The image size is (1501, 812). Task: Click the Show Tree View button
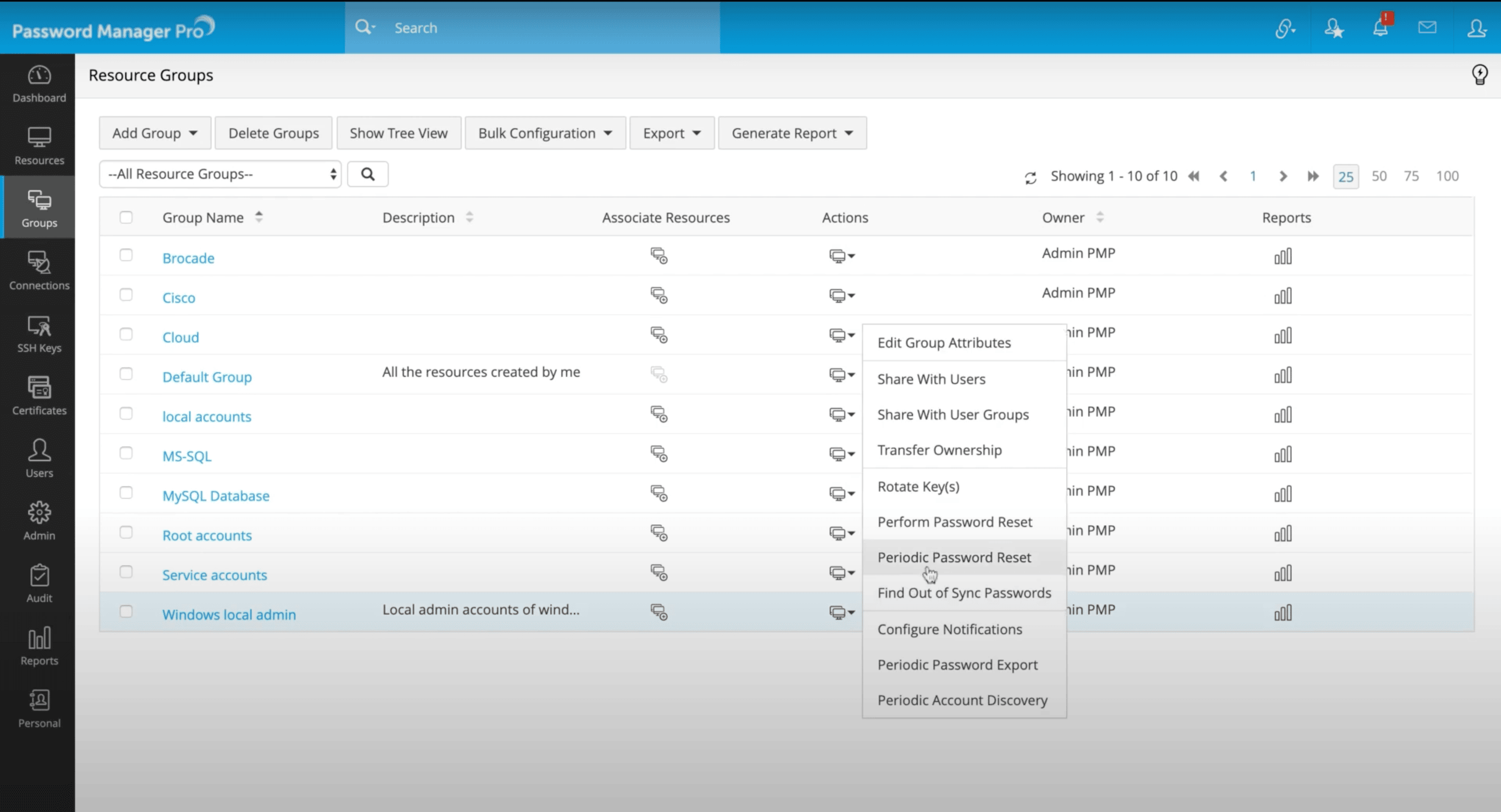(399, 133)
